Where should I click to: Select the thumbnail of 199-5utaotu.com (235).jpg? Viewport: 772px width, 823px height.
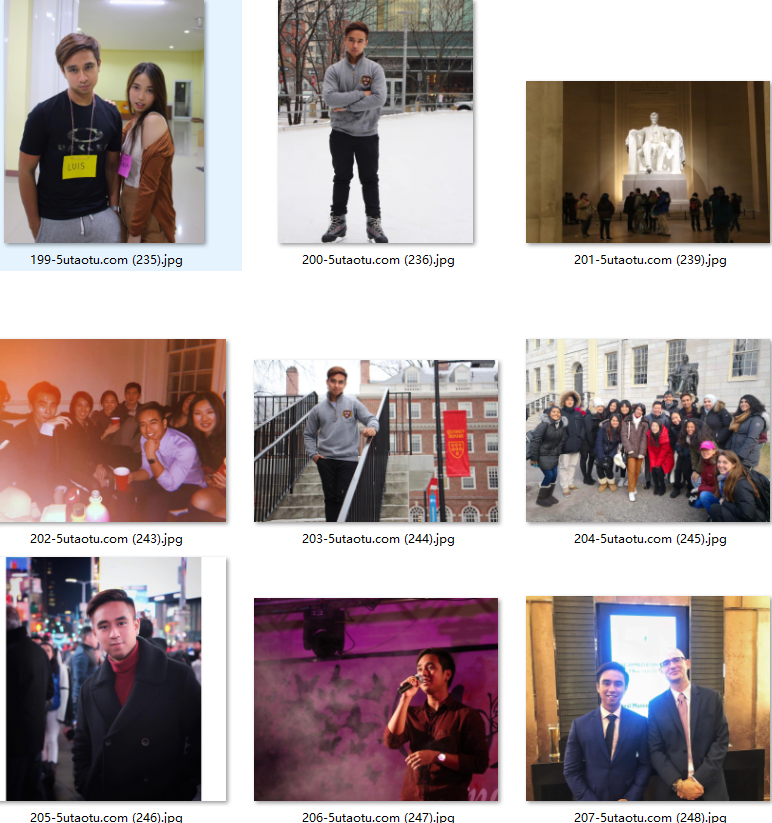point(104,121)
